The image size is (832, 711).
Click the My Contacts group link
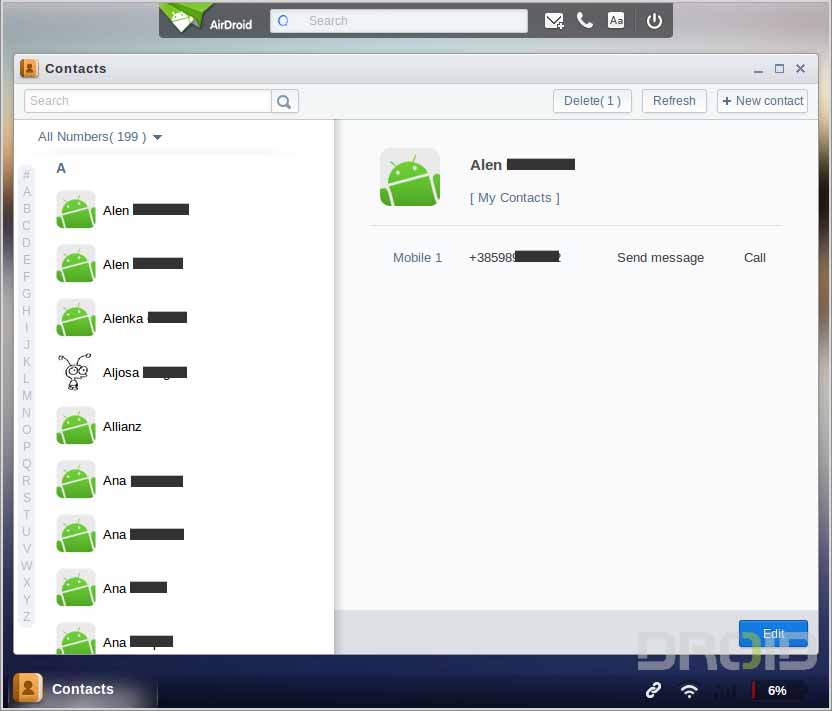point(514,198)
